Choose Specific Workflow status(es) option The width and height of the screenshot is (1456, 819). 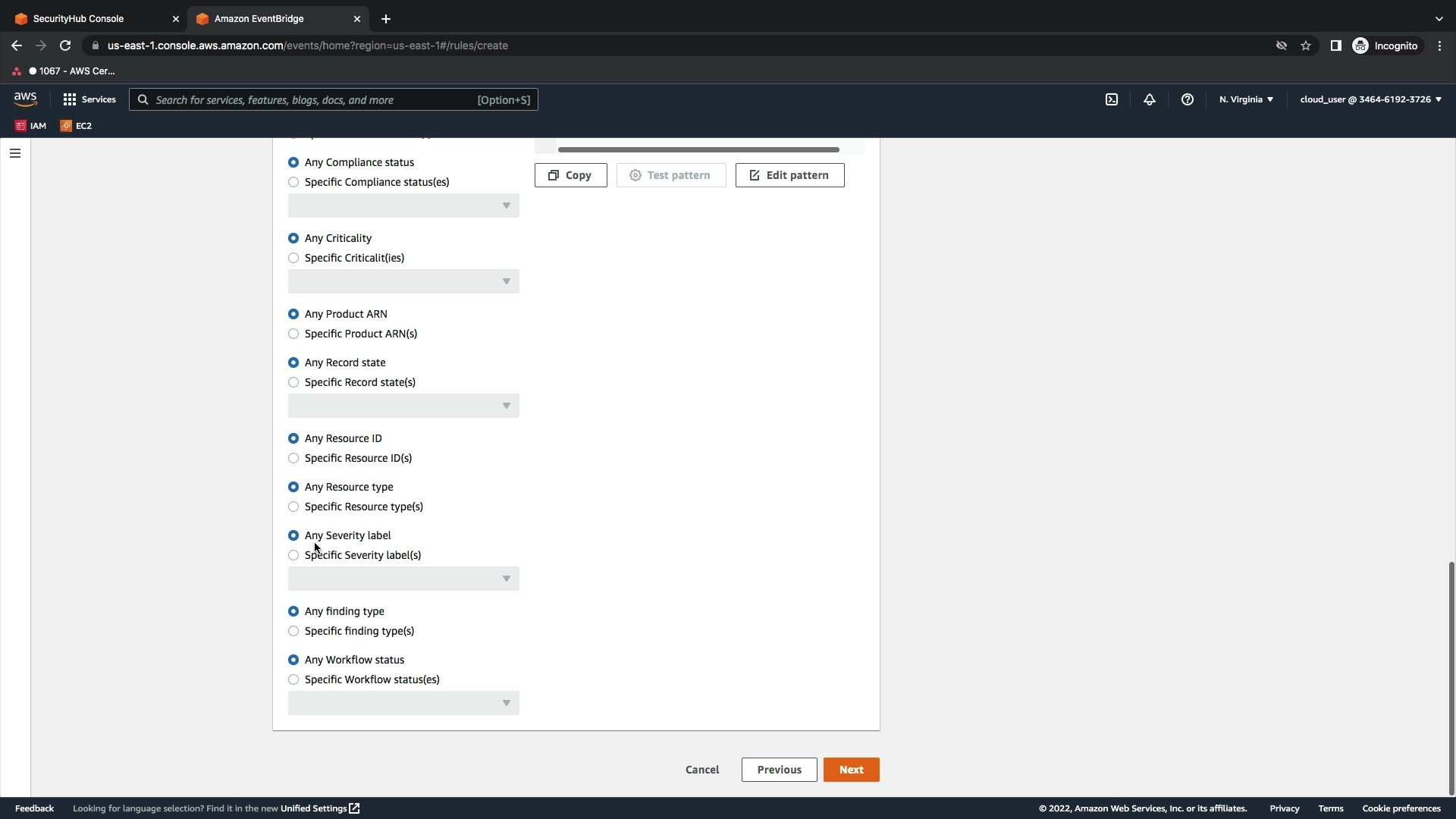pyautogui.click(x=293, y=679)
